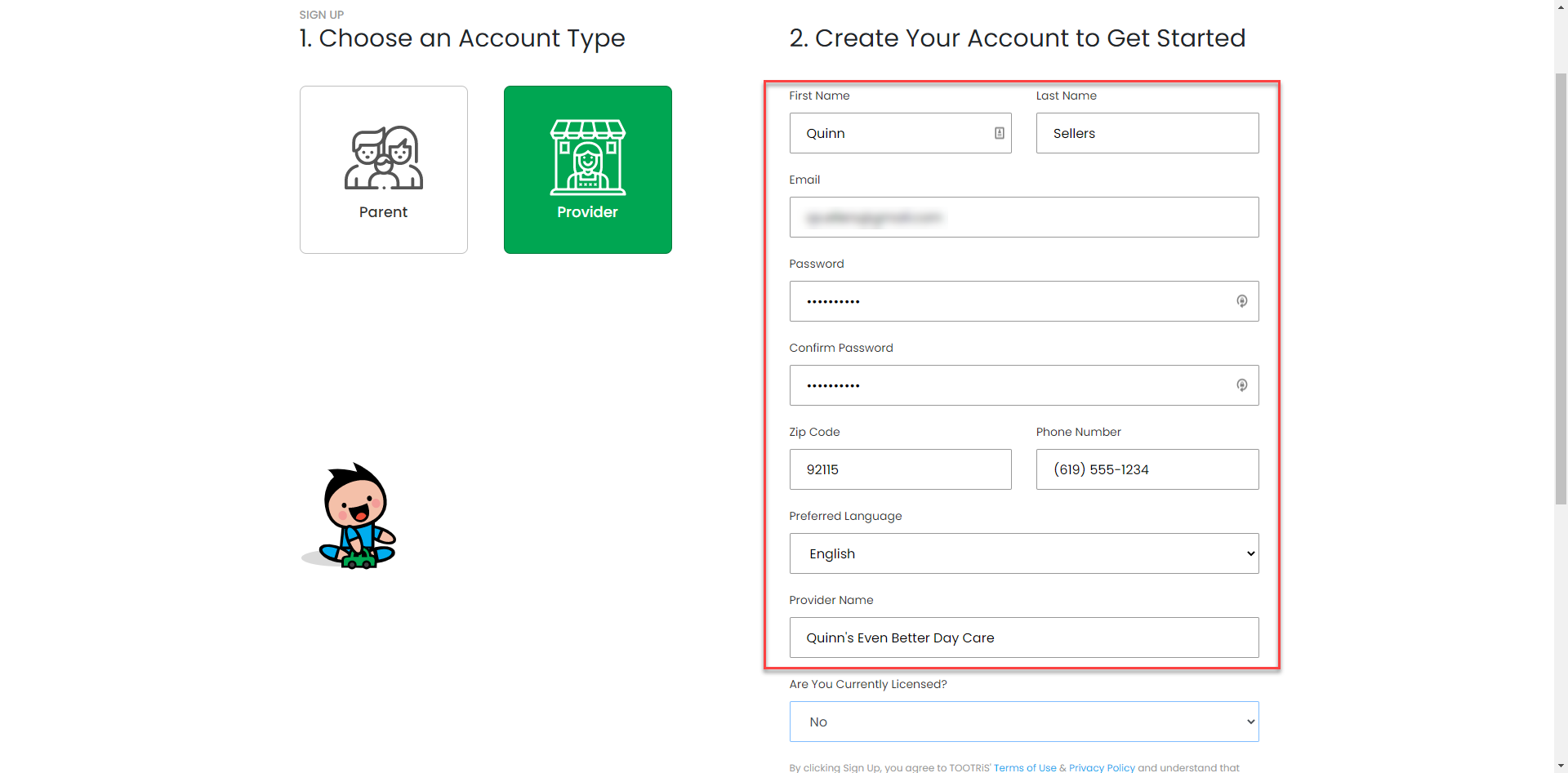Select the Parent account type card
Screen dimensions: 1568x773
pyautogui.click(x=383, y=170)
